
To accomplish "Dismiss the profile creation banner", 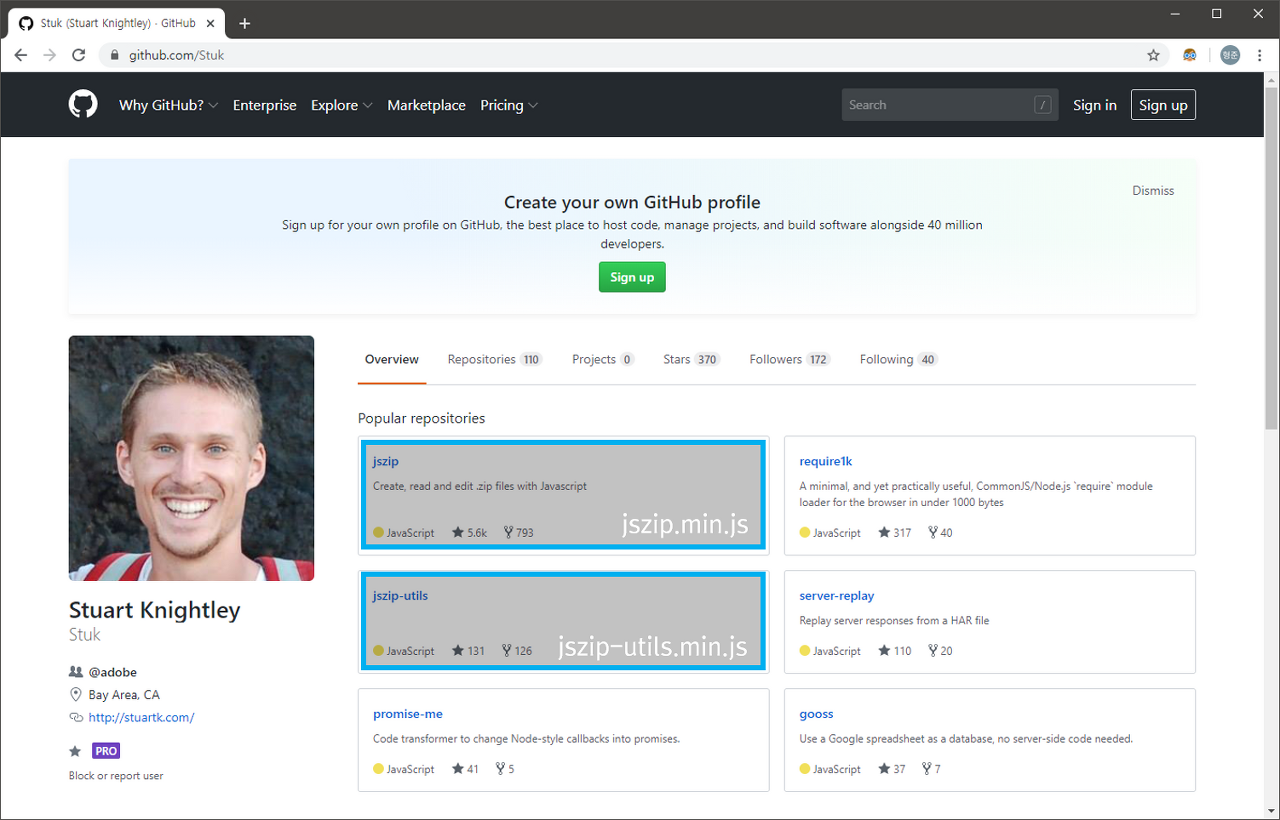I will coord(1153,190).
